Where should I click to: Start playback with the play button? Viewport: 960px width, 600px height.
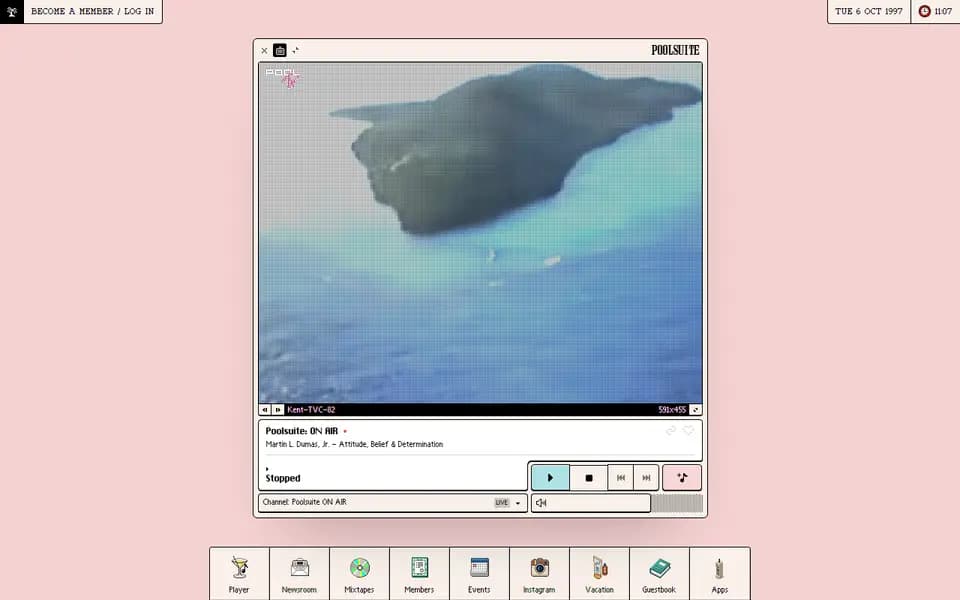click(x=550, y=478)
